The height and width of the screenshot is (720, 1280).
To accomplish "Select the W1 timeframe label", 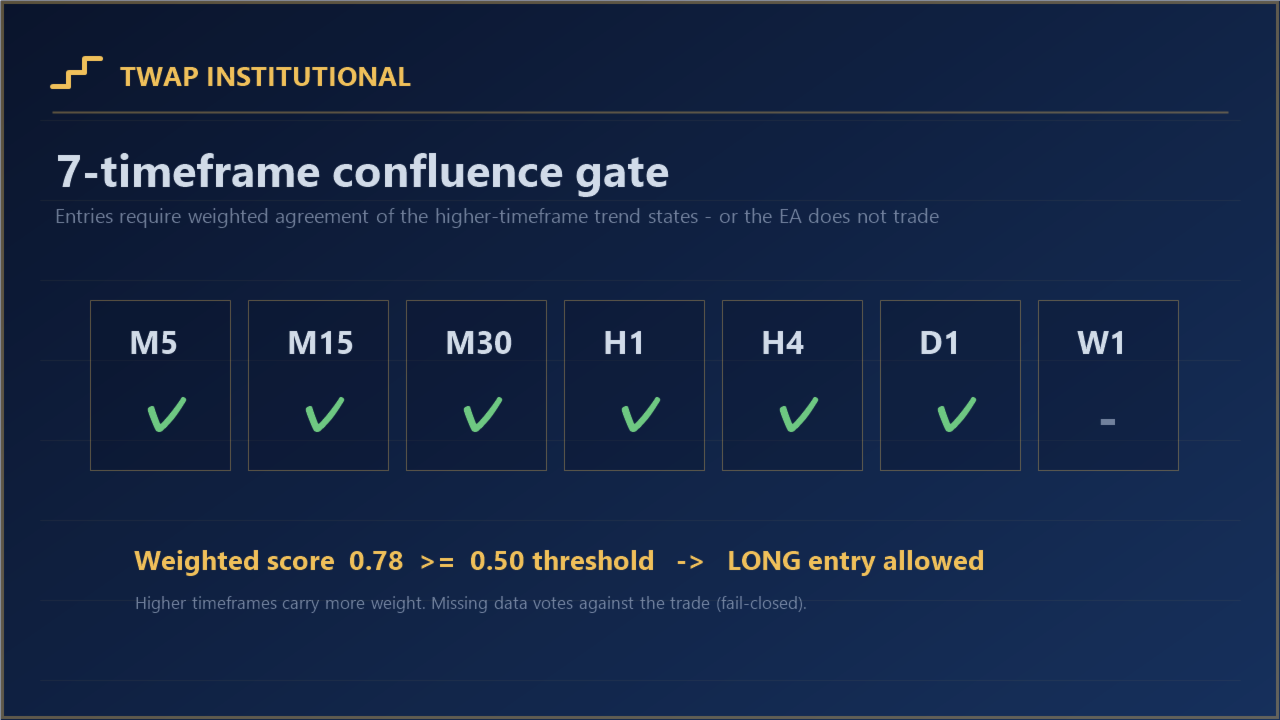I will point(1101,344).
